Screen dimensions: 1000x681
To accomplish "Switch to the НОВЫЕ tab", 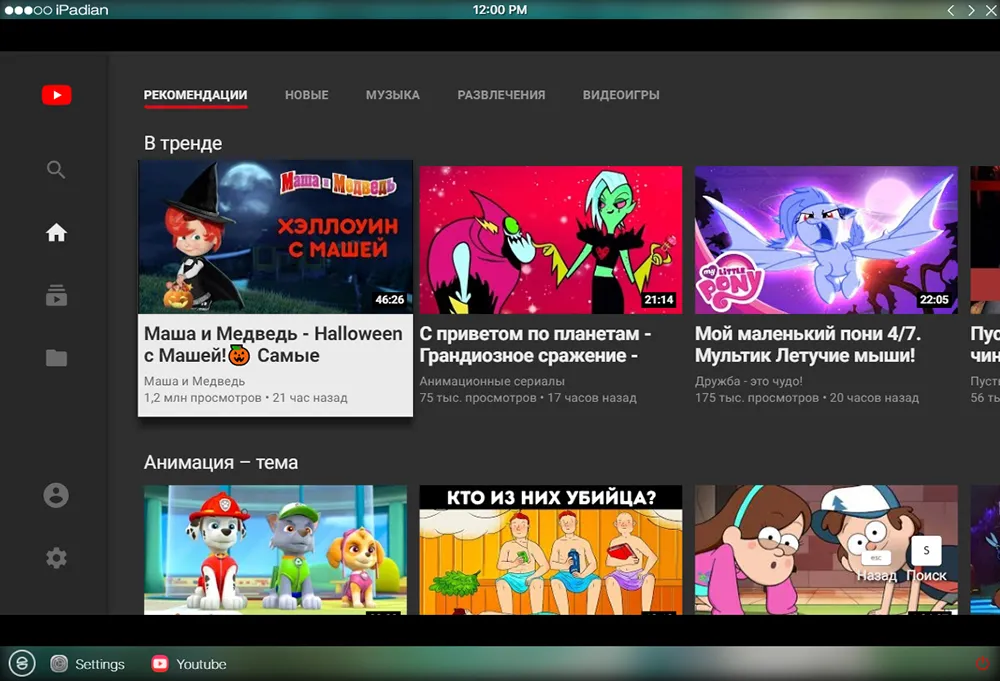I will pyautogui.click(x=307, y=95).
